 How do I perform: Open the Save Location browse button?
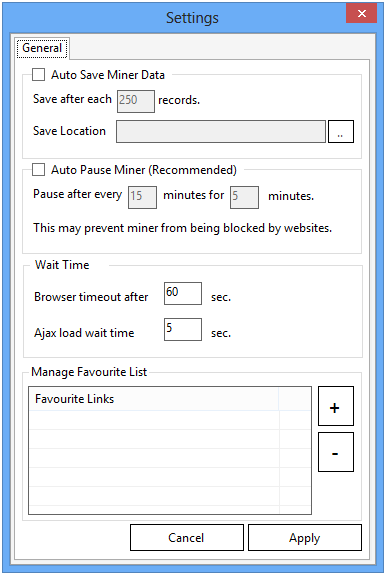tap(341, 131)
